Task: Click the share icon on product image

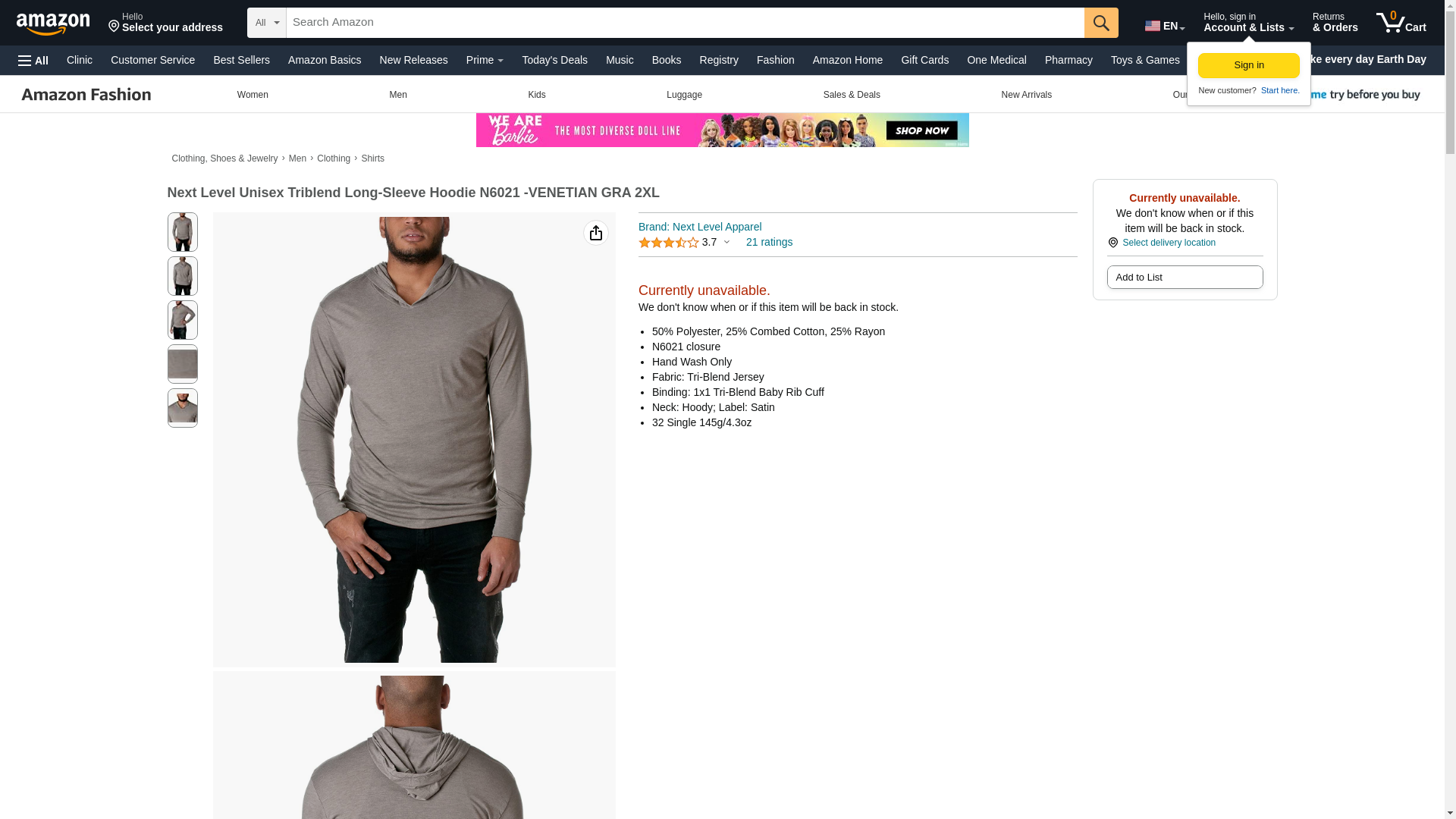Action: point(596,233)
